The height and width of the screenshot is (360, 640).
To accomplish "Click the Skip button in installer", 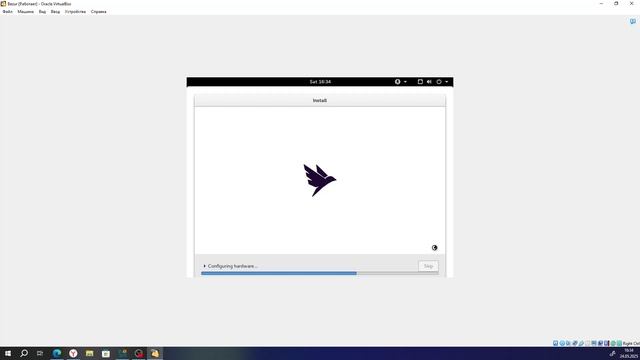I will (428, 266).
